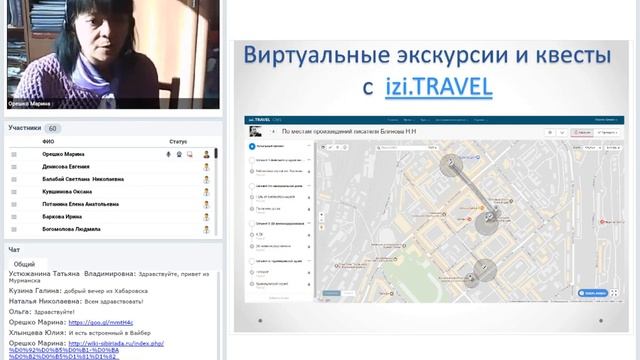
Task: Click the avatar icon of Богомолова Людмила
Action: pyautogui.click(x=207, y=229)
